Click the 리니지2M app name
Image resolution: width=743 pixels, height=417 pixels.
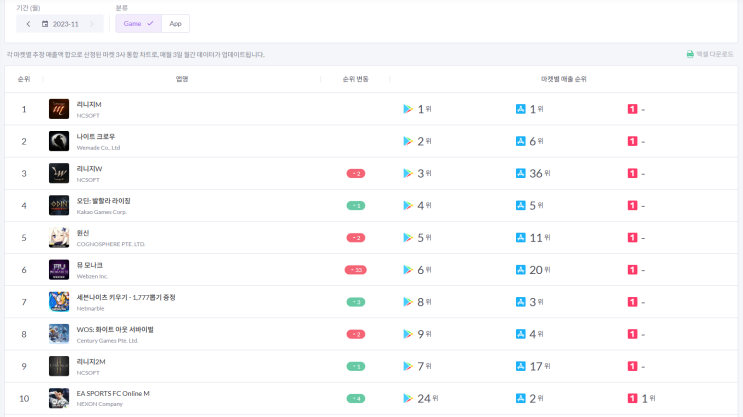point(91,362)
